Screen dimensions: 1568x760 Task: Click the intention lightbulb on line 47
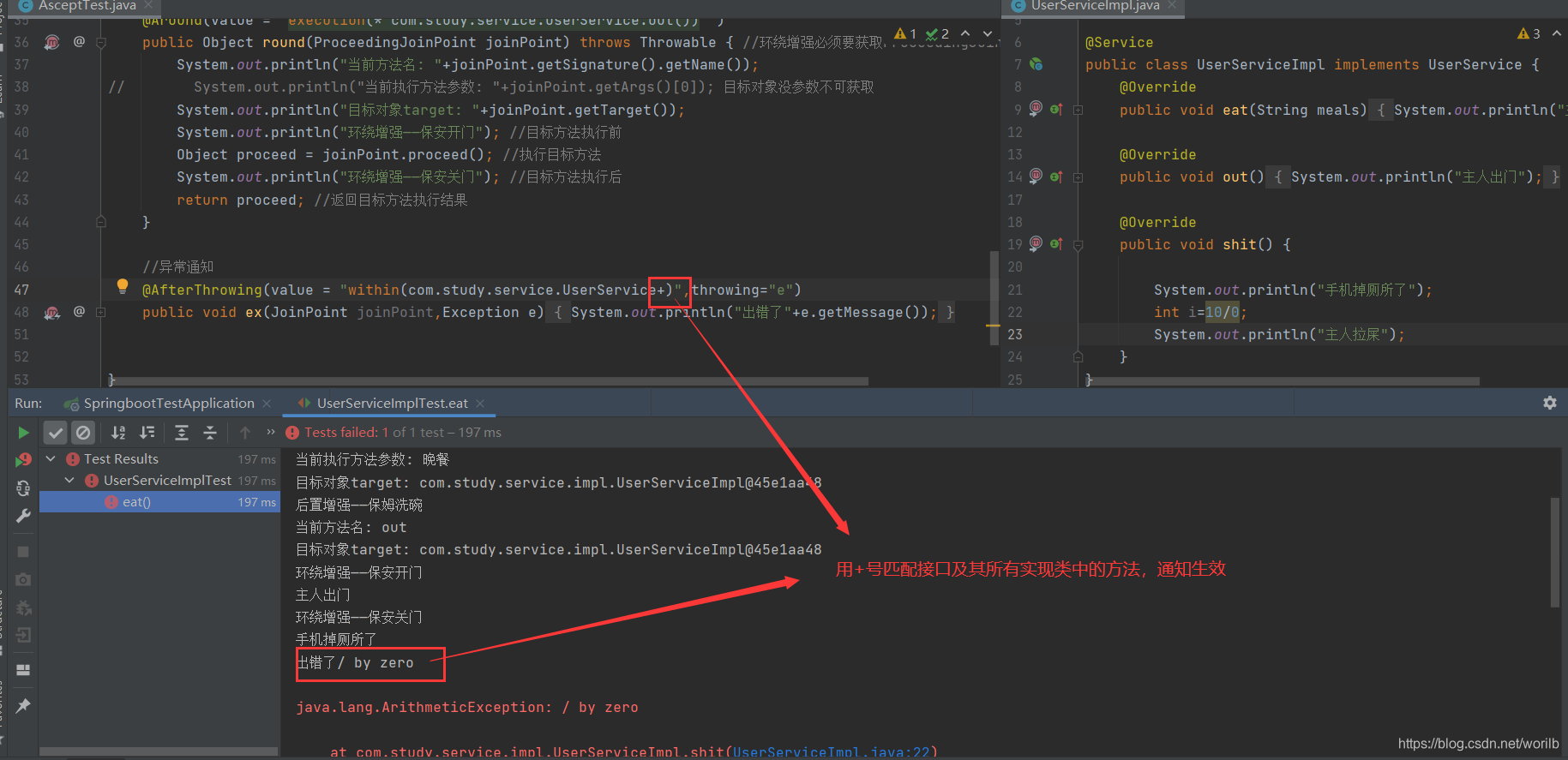click(123, 286)
